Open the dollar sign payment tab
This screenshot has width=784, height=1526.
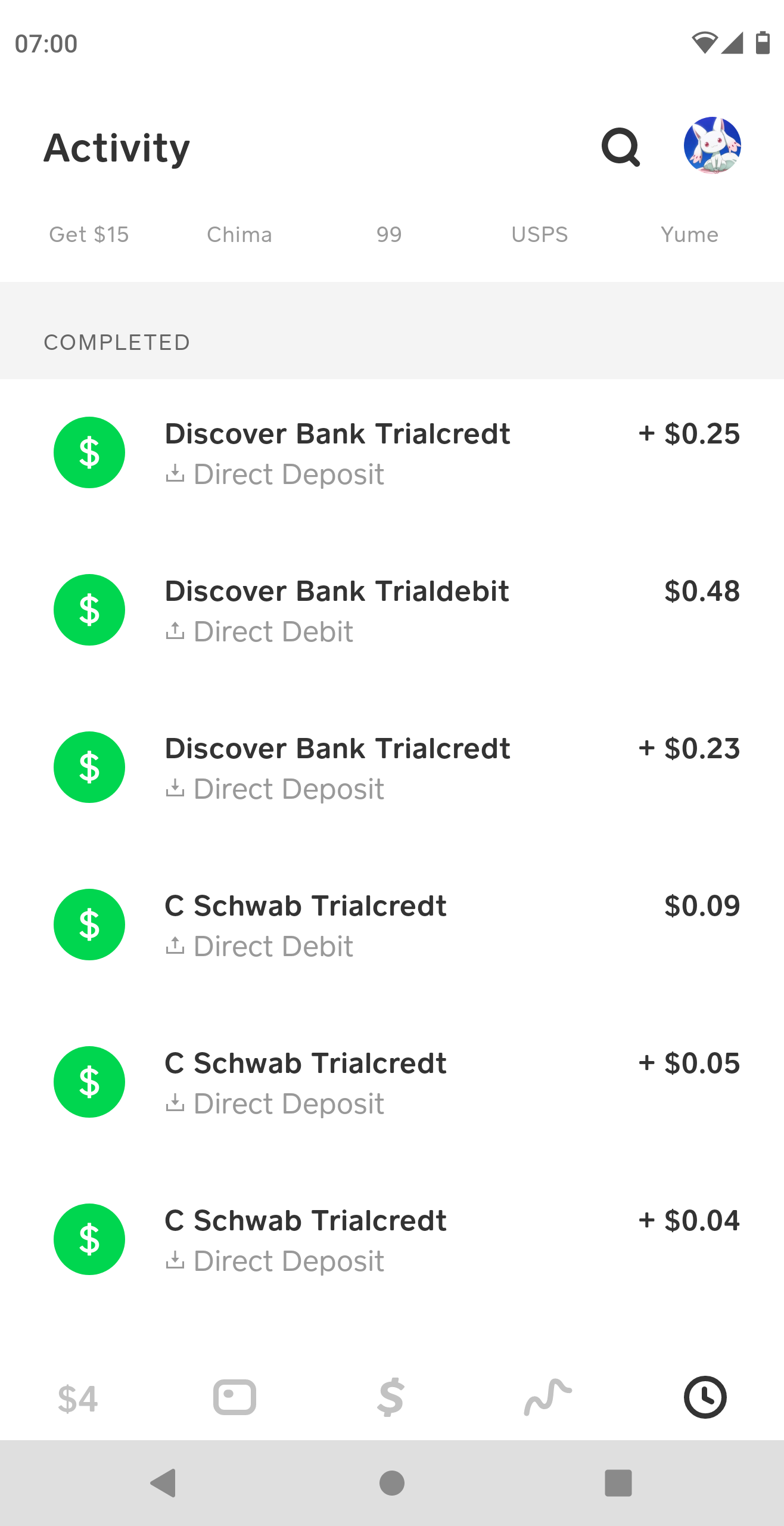click(391, 1397)
